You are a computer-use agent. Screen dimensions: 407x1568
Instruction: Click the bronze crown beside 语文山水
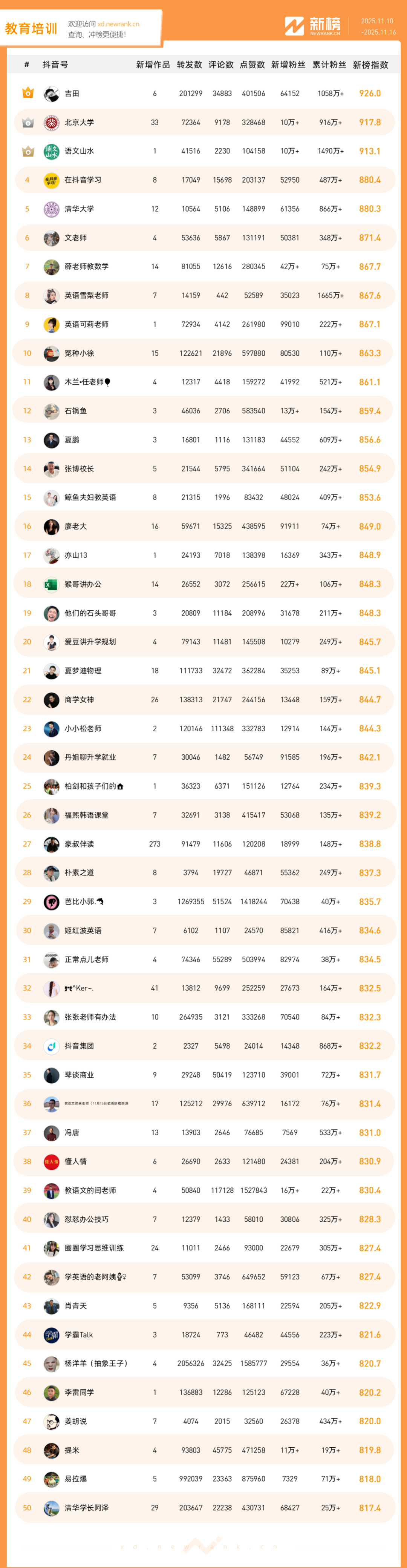[28, 151]
